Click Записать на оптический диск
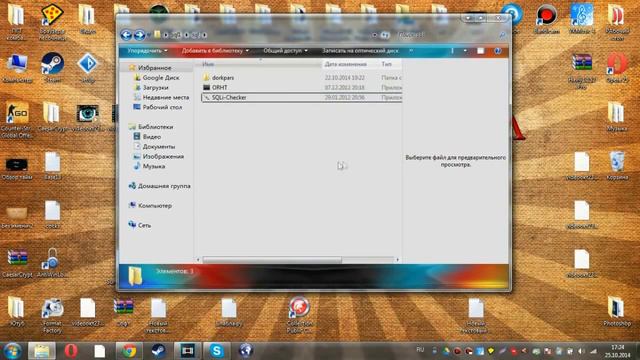The image size is (640, 360). pos(360,51)
